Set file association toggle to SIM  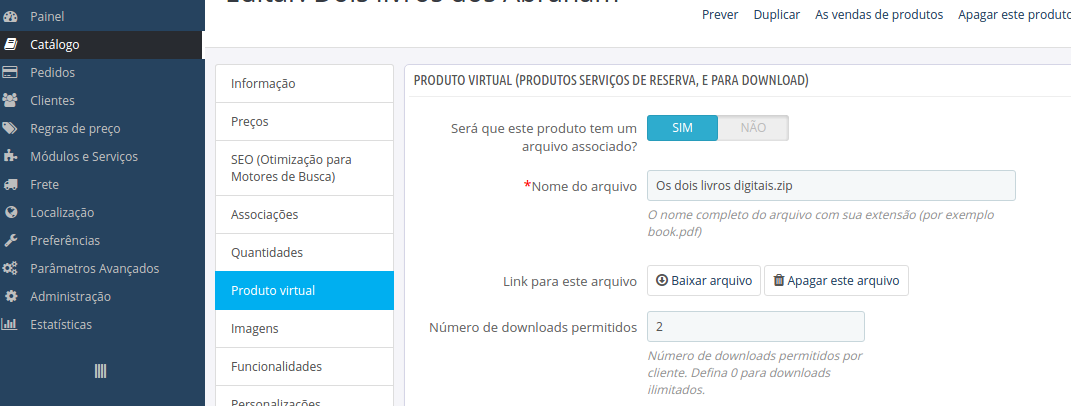[682, 128]
